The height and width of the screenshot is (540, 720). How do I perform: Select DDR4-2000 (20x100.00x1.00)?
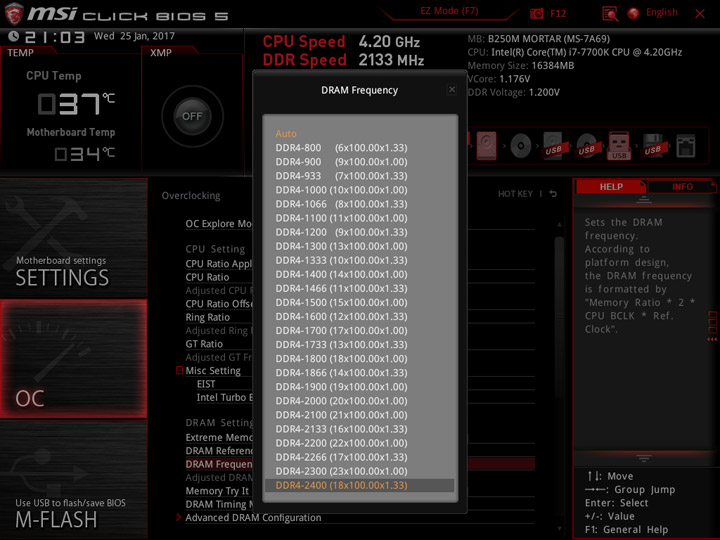341,401
